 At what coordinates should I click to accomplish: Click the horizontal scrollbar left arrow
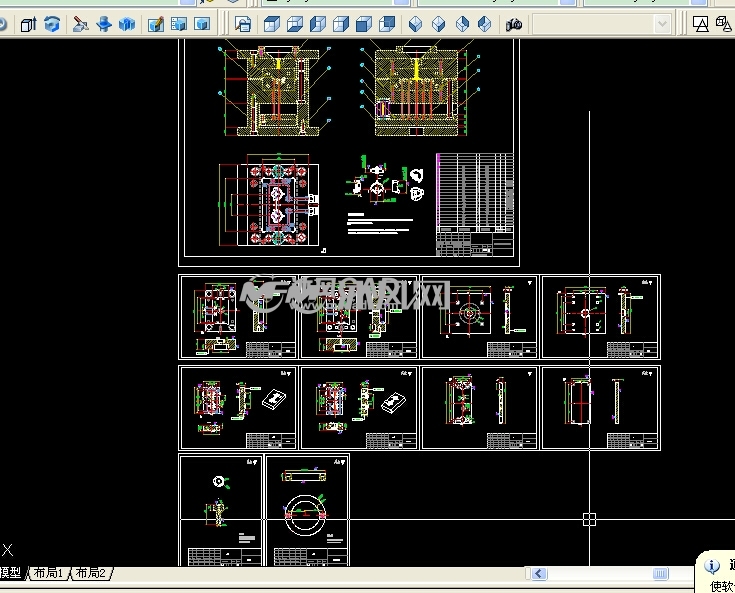point(539,573)
